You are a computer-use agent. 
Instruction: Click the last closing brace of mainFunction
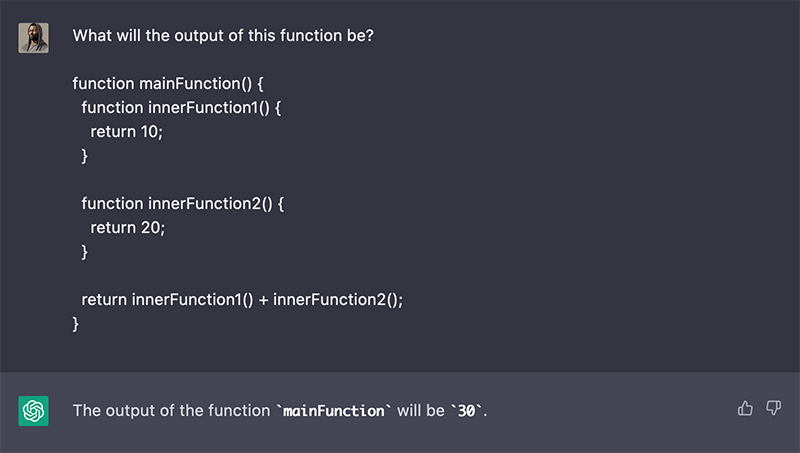(x=76, y=323)
